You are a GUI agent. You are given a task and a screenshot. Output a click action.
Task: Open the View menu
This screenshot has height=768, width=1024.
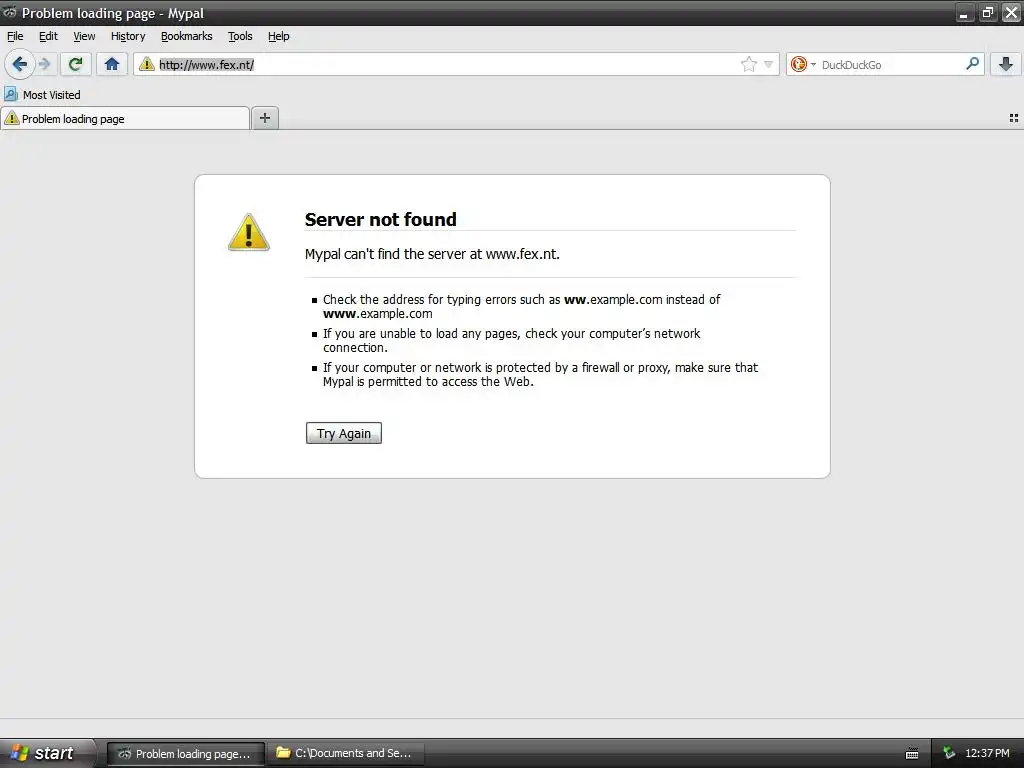tap(84, 37)
